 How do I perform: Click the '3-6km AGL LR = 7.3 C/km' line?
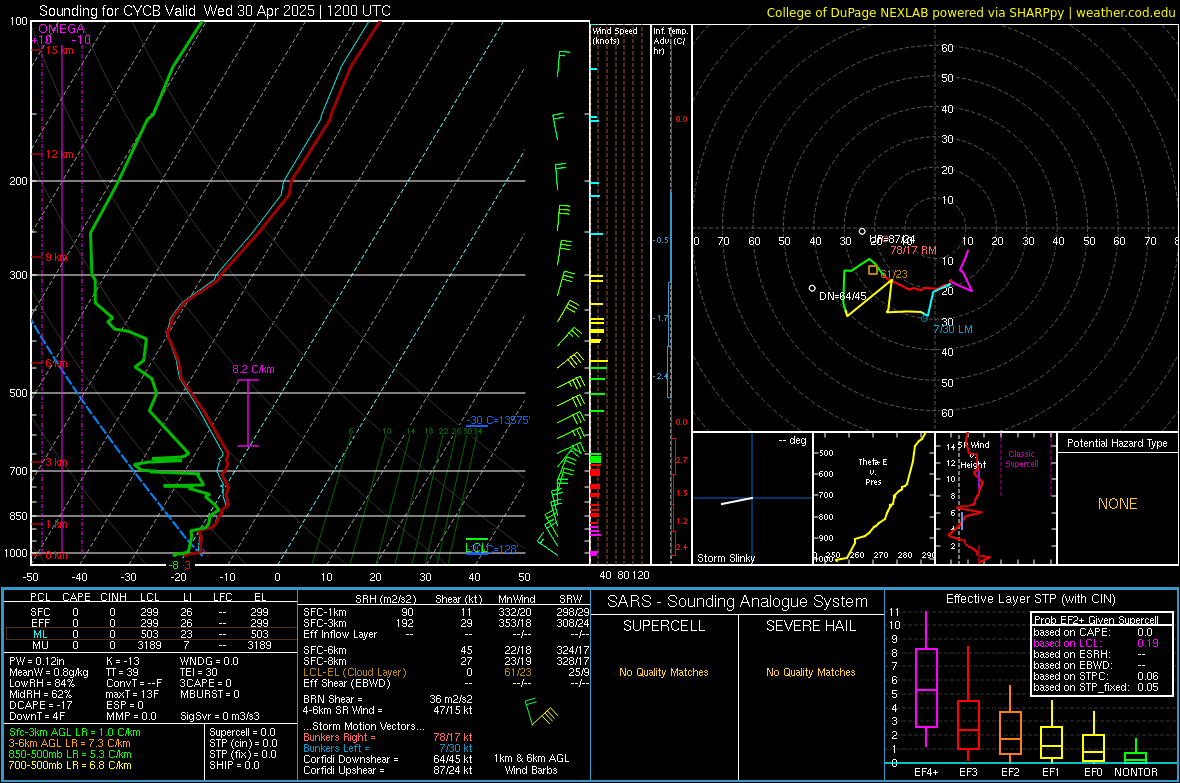point(70,743)
